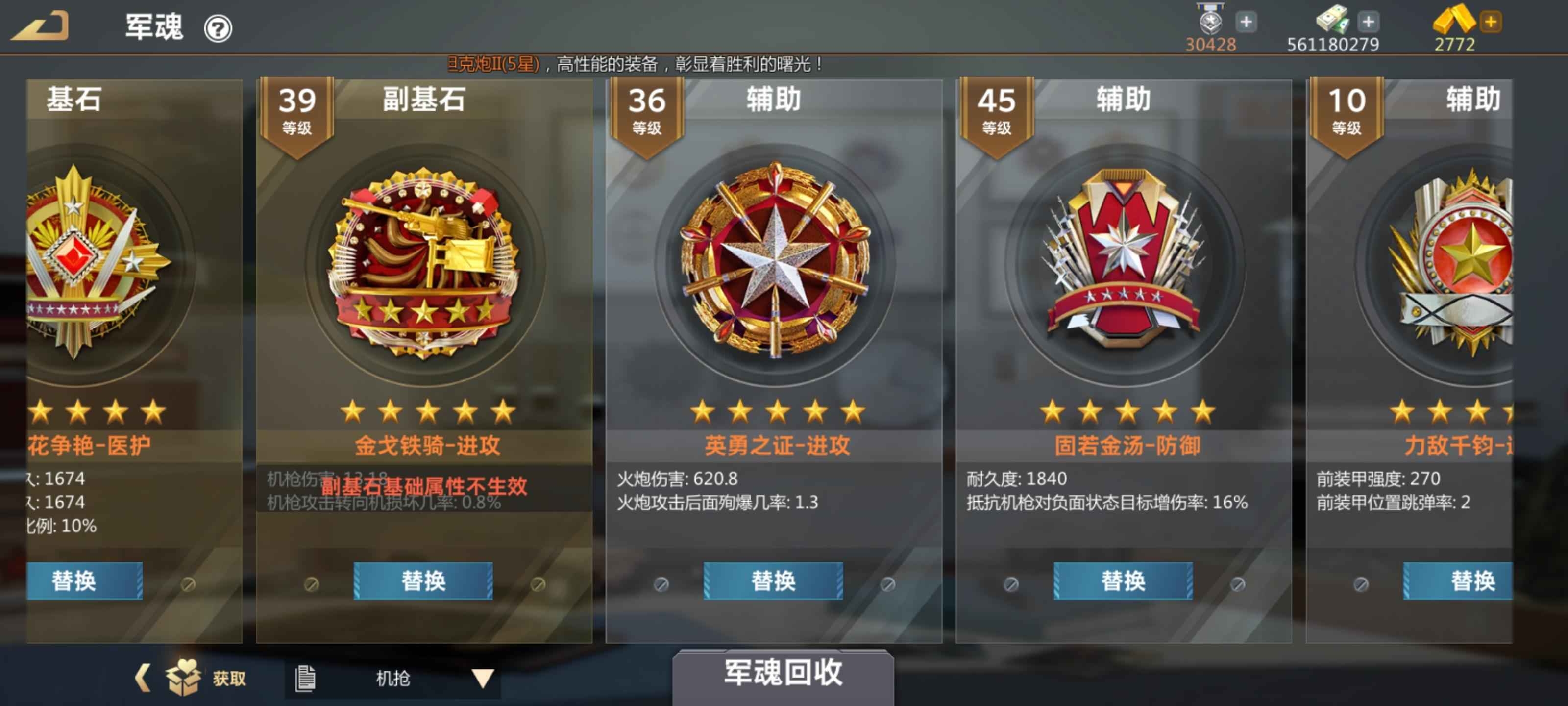This screenshot has width=1568, height=706.
Task: Click 替換 under 英勇之证-进攻
Action: (773, 581)
